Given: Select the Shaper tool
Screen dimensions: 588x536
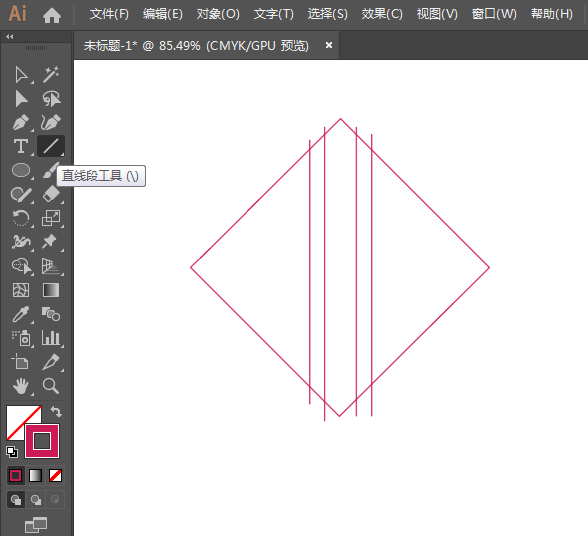Looking at the screenshot, I should 21,194.
